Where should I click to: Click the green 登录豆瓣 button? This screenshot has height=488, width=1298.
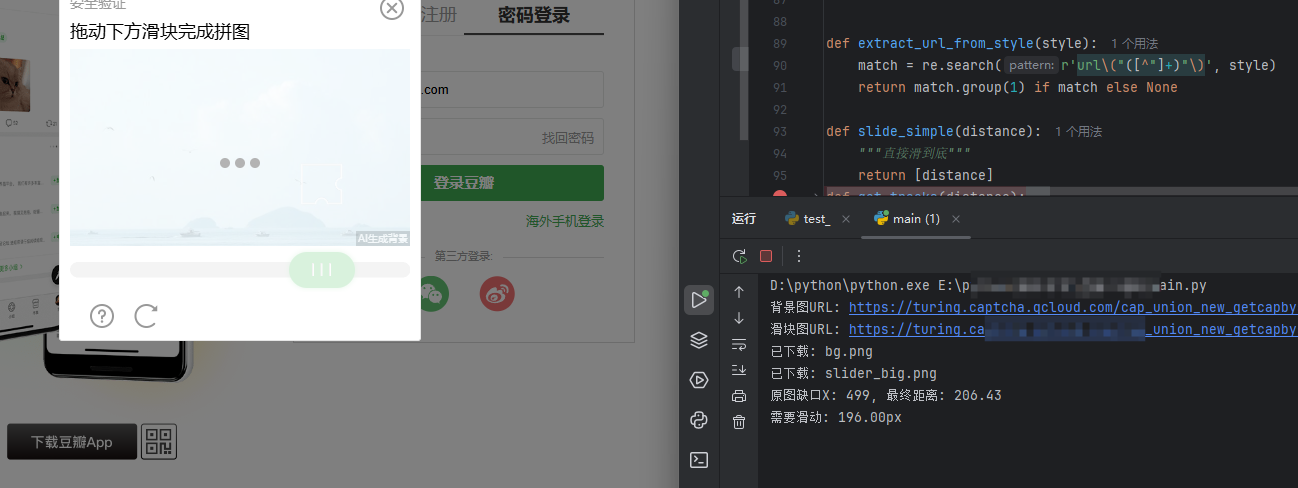tap(512, 183)
